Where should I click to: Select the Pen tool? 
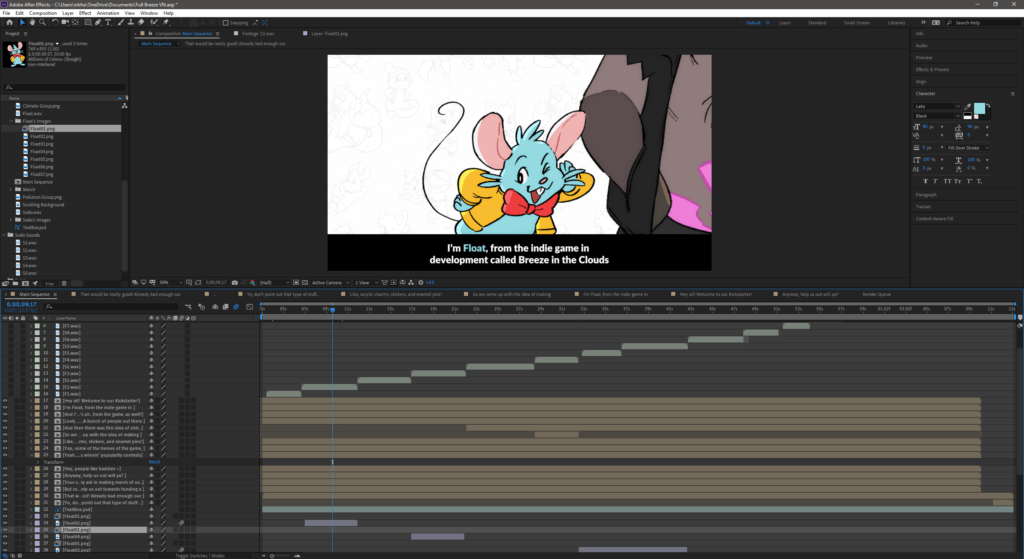(99, 22)
